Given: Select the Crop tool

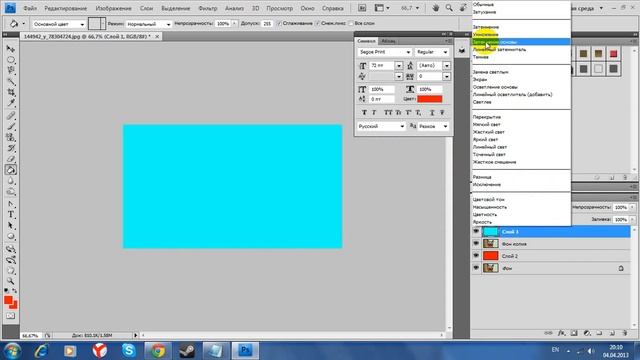Looking at the screenshot, I should (x=11, y=93).
